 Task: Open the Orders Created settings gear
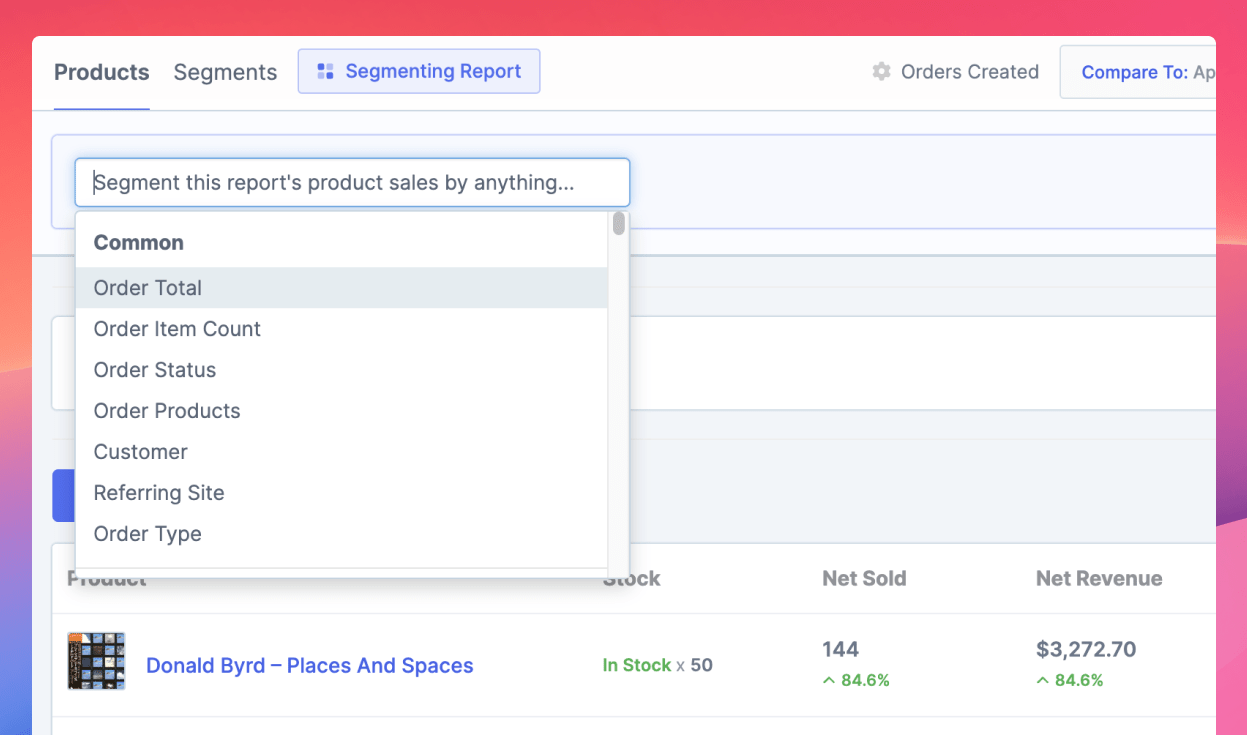[x=881, y=71]
